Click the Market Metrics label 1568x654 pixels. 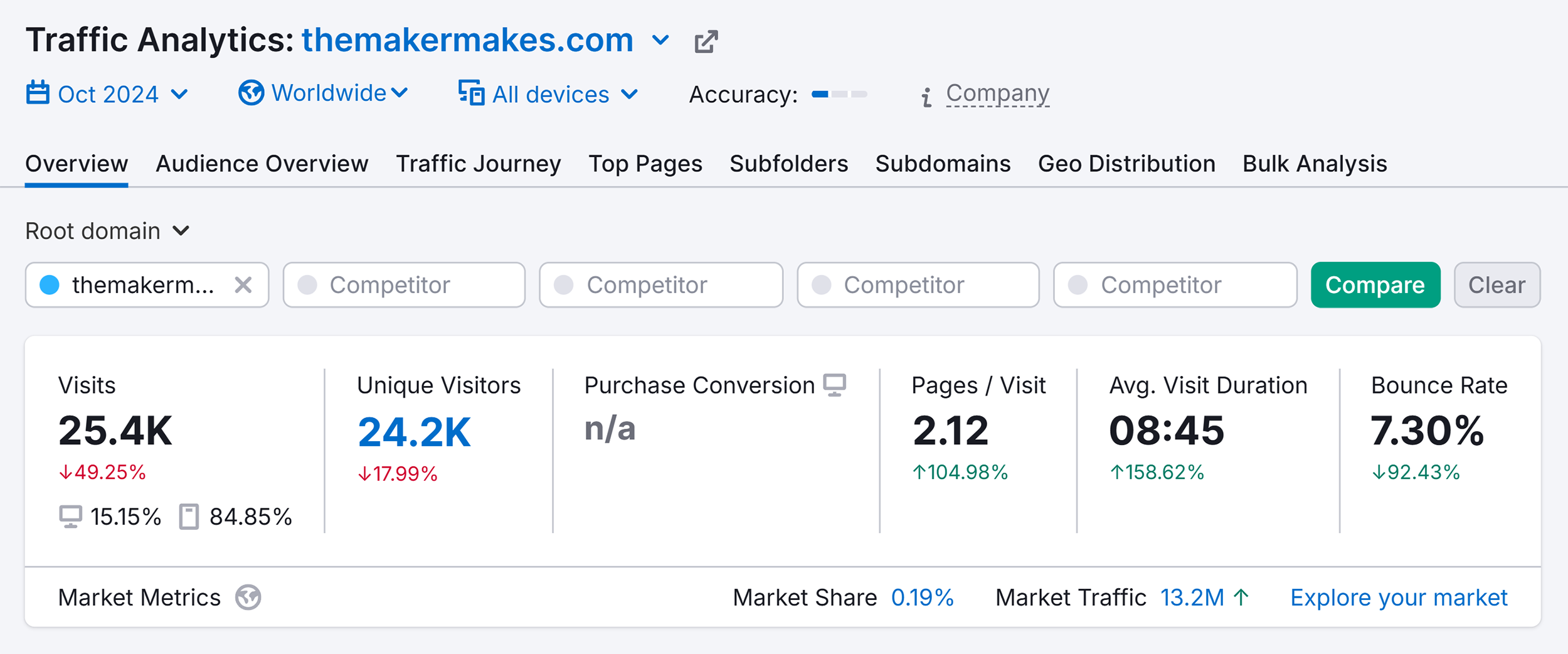click(x=139, y=598)
